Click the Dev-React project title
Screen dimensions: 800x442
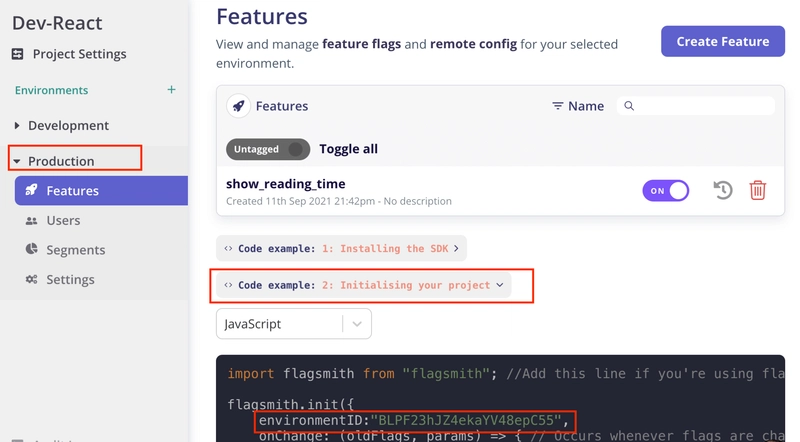pyautogui.click(x=57, y=23)
